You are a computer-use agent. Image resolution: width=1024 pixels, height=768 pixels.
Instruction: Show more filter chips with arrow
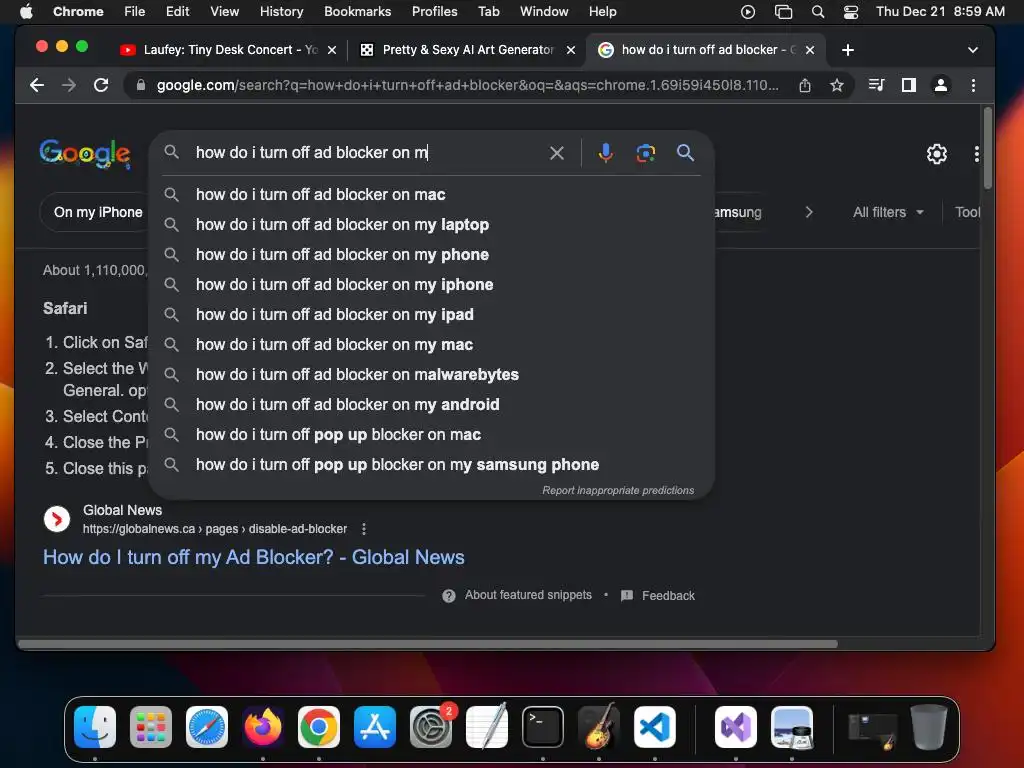tap(808, 212)
